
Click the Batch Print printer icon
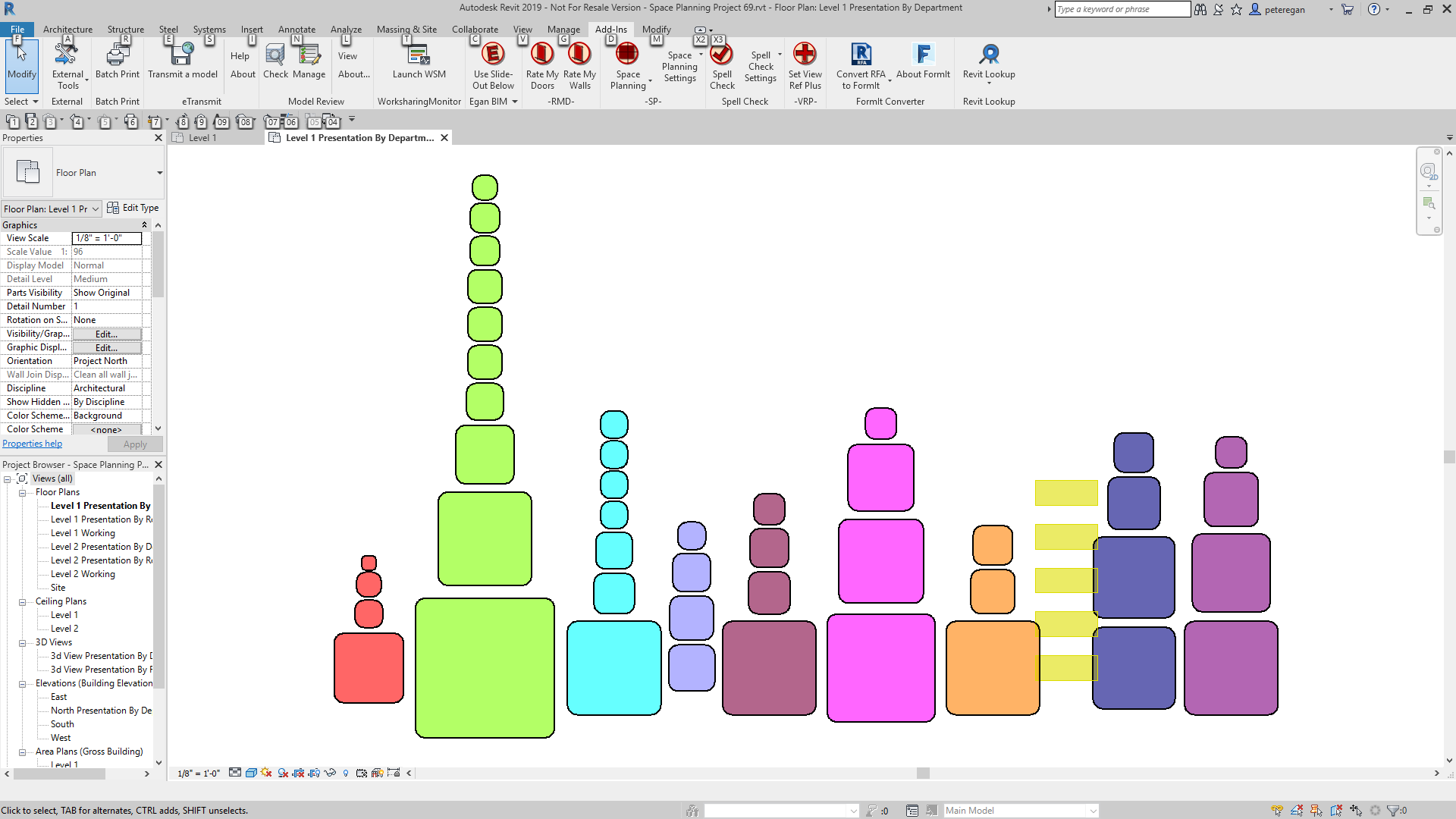point(118,55)
